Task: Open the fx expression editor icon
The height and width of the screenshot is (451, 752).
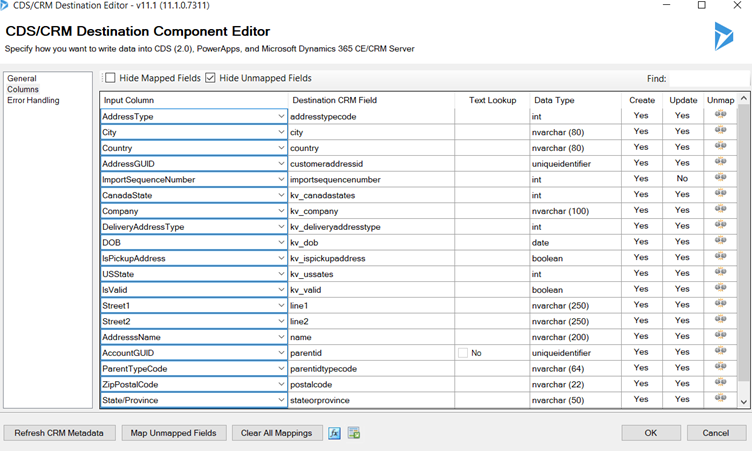Action: (x=334, y=433)
